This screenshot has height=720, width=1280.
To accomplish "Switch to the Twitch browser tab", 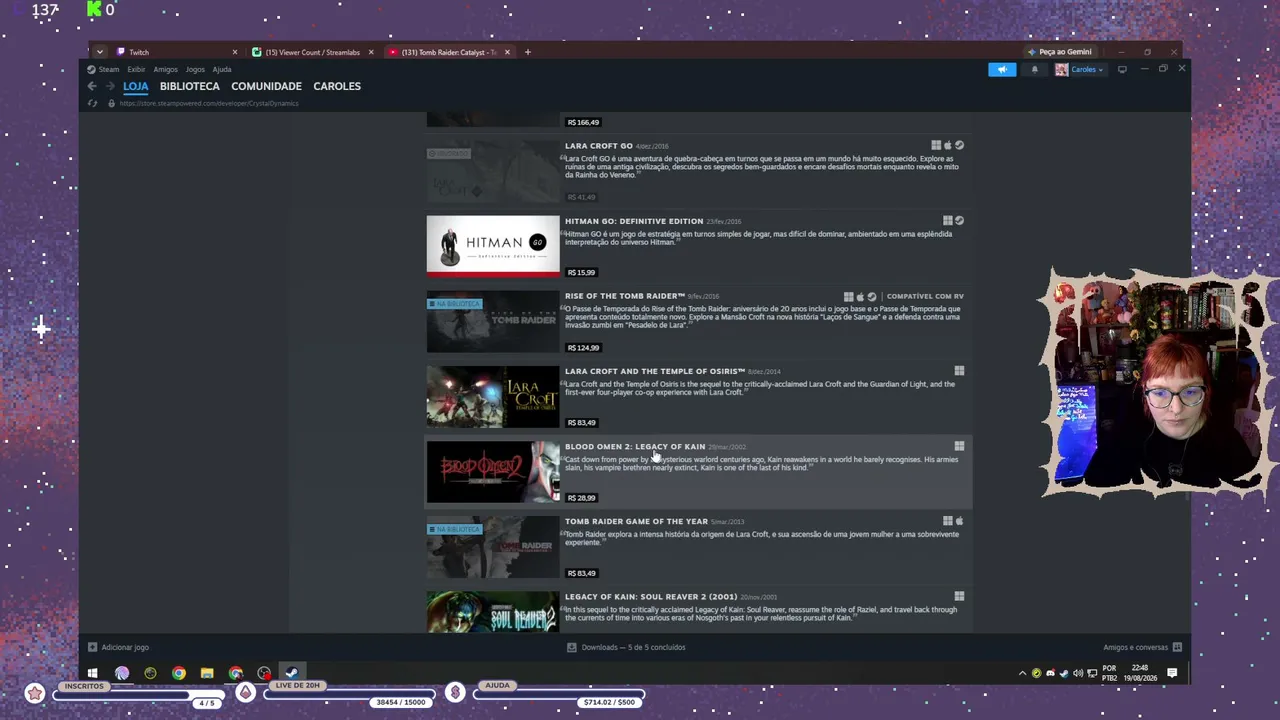I will coord(177,52).
